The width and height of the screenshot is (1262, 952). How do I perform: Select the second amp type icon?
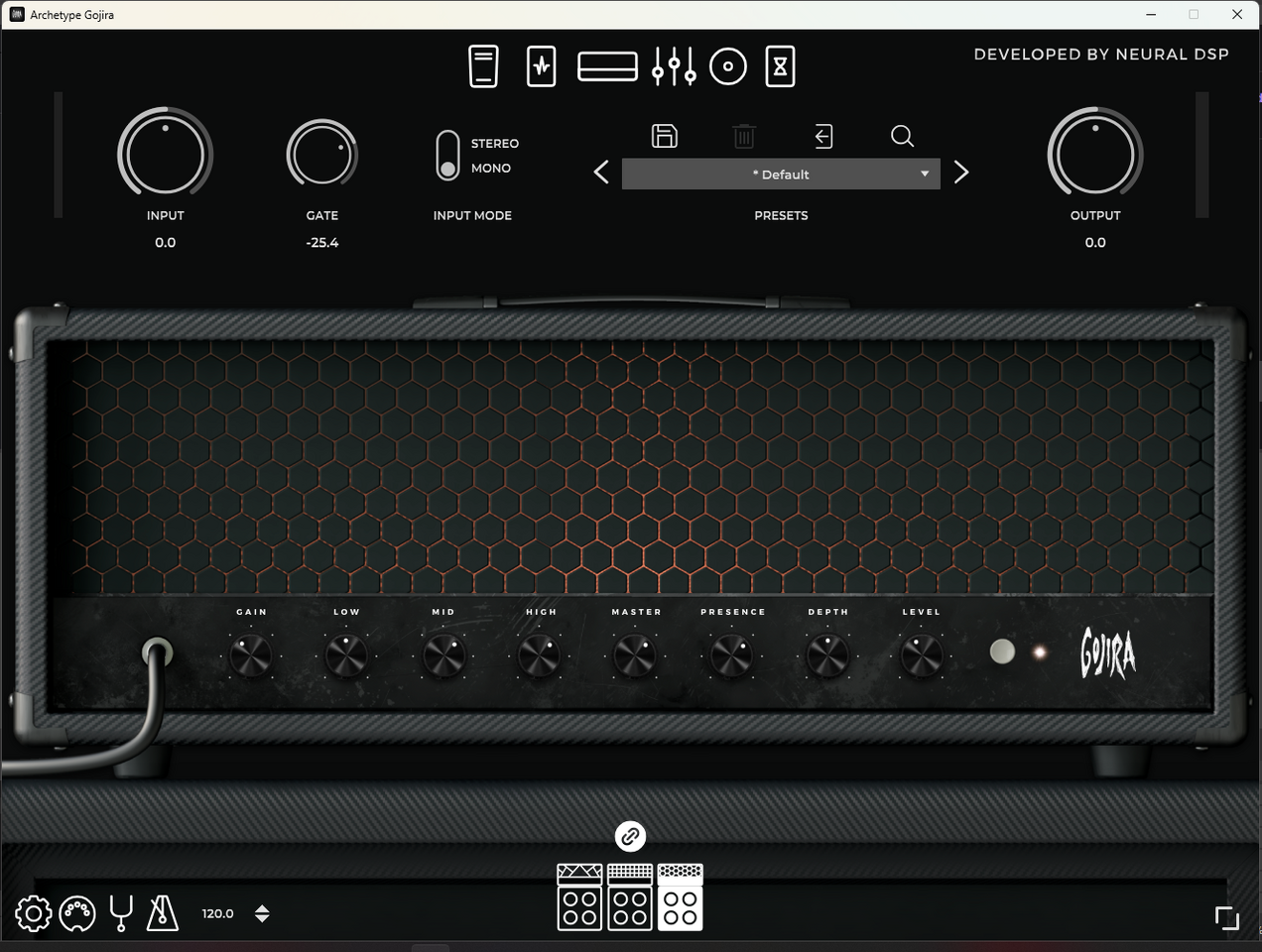[630, 897]
